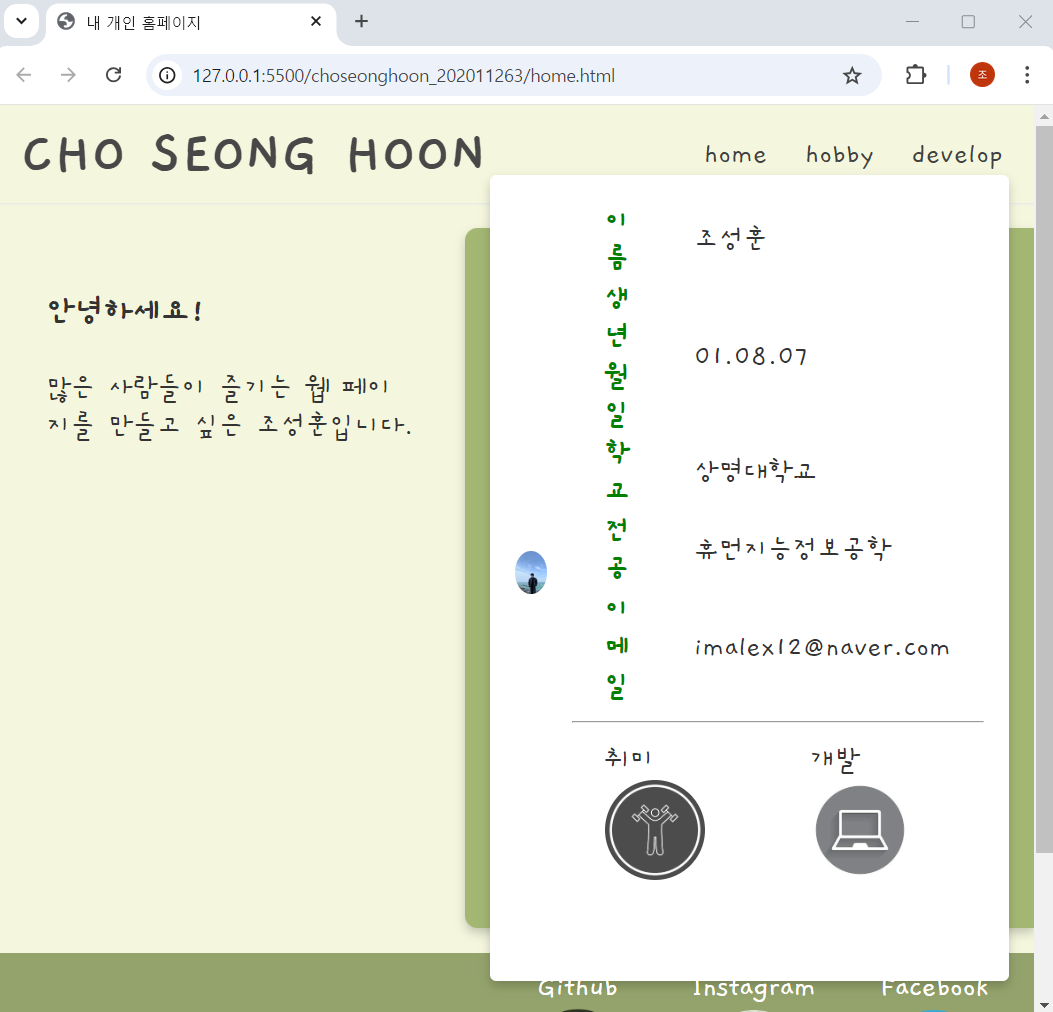Open the hobby navigation link

point(839,155)
